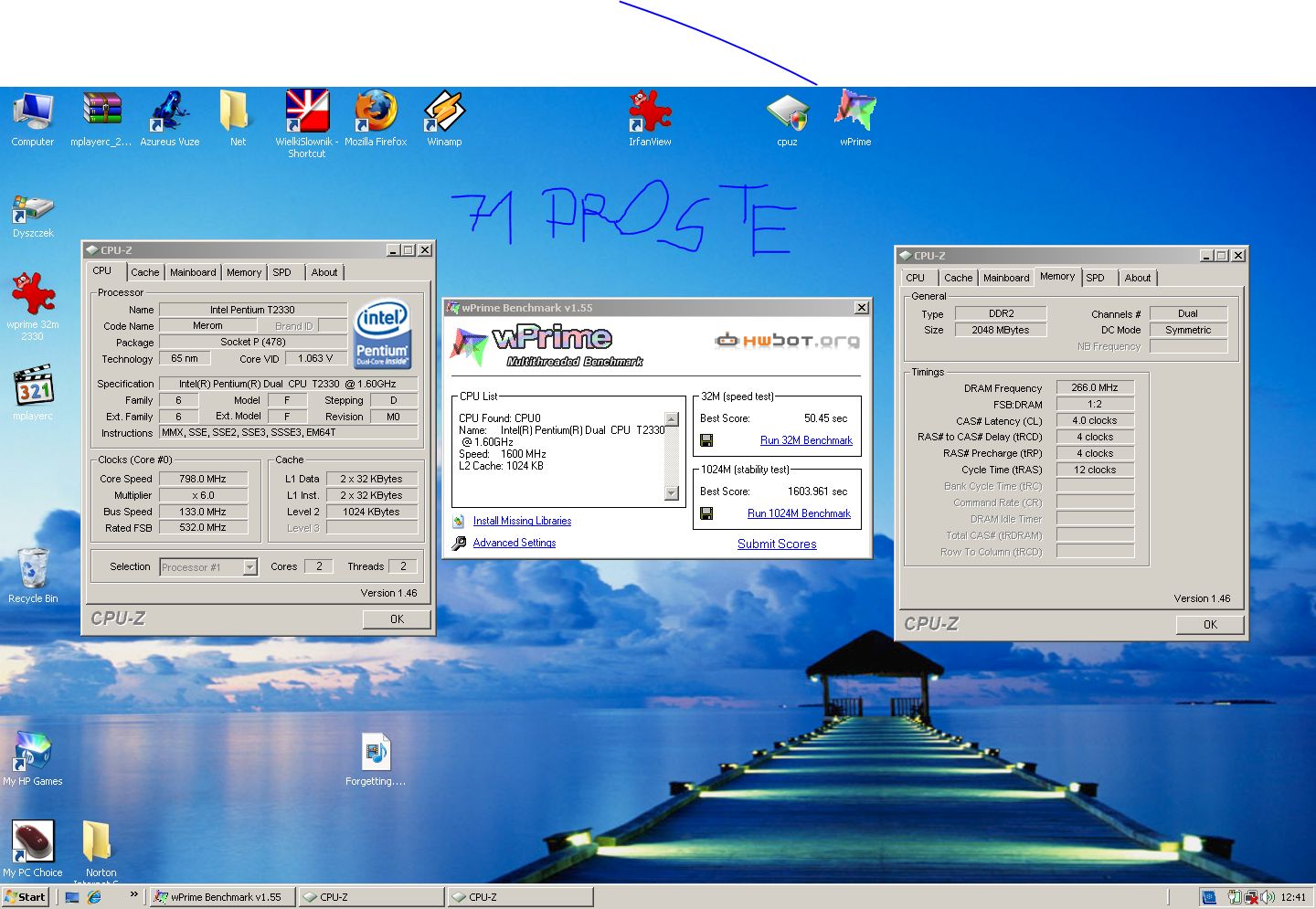Click the CPU list scroll down arrow

pos(672,493)
